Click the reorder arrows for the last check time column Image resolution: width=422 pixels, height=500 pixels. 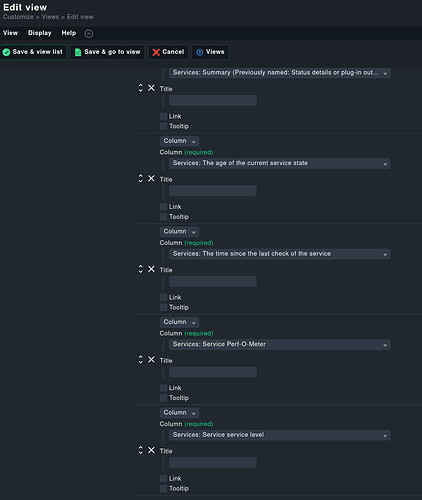point(140,269)
